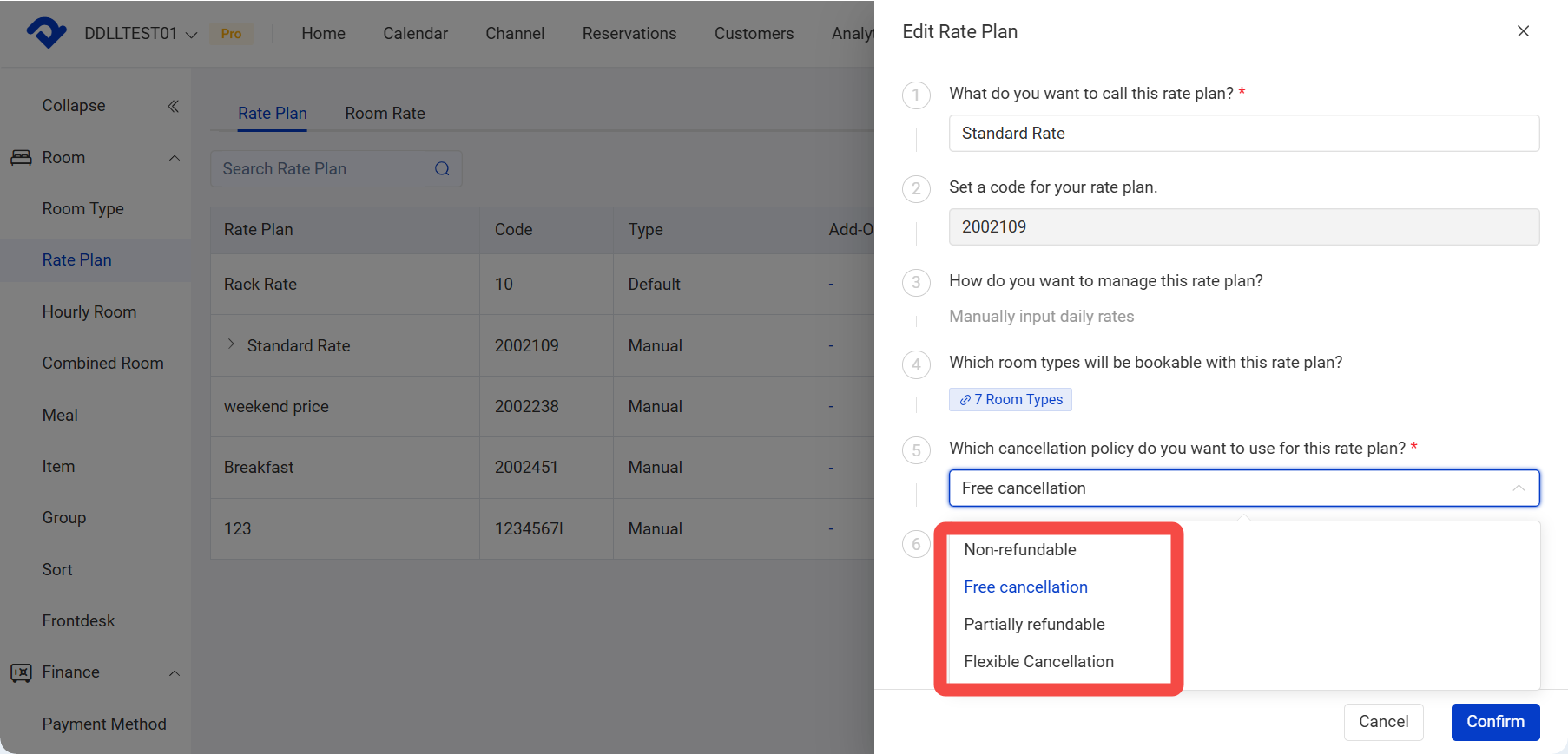This screenshot has height=754, width=1568.
Task: Click the Finance icon in sidebar
Action: click(21, 672)
